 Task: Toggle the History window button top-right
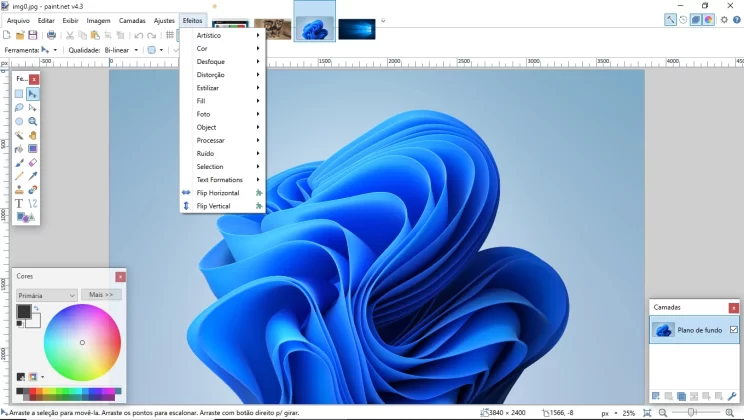click(x=683, y=19)
